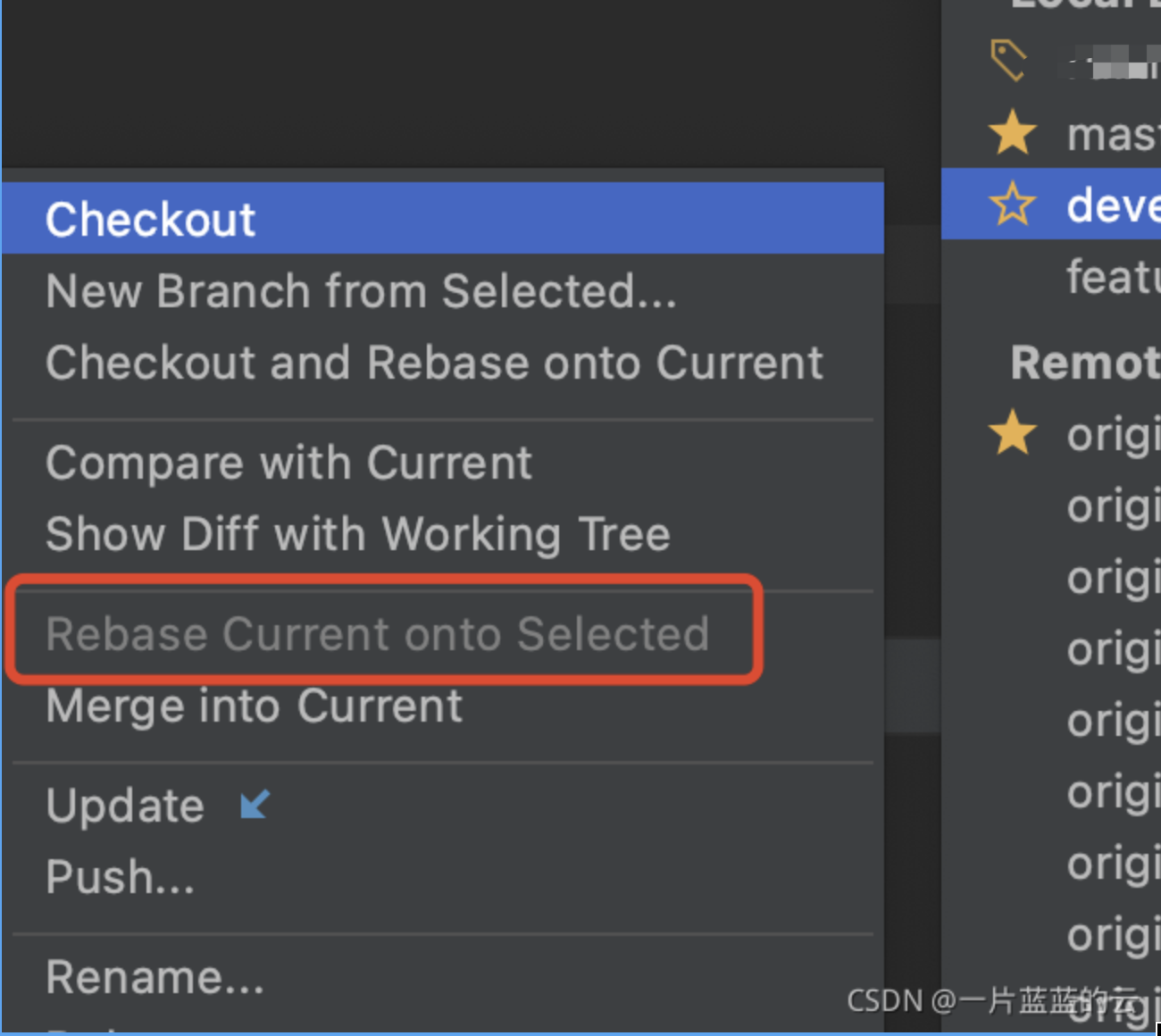Click the feature branch entry
The width and height of the screenshot is (1161, 1036).
(1110, 275)
